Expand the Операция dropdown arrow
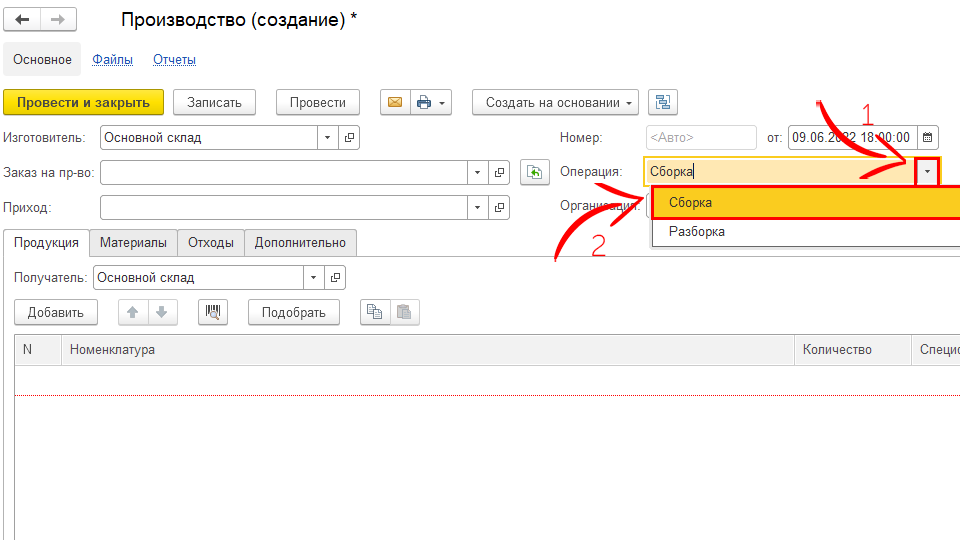 pos(928,172)
